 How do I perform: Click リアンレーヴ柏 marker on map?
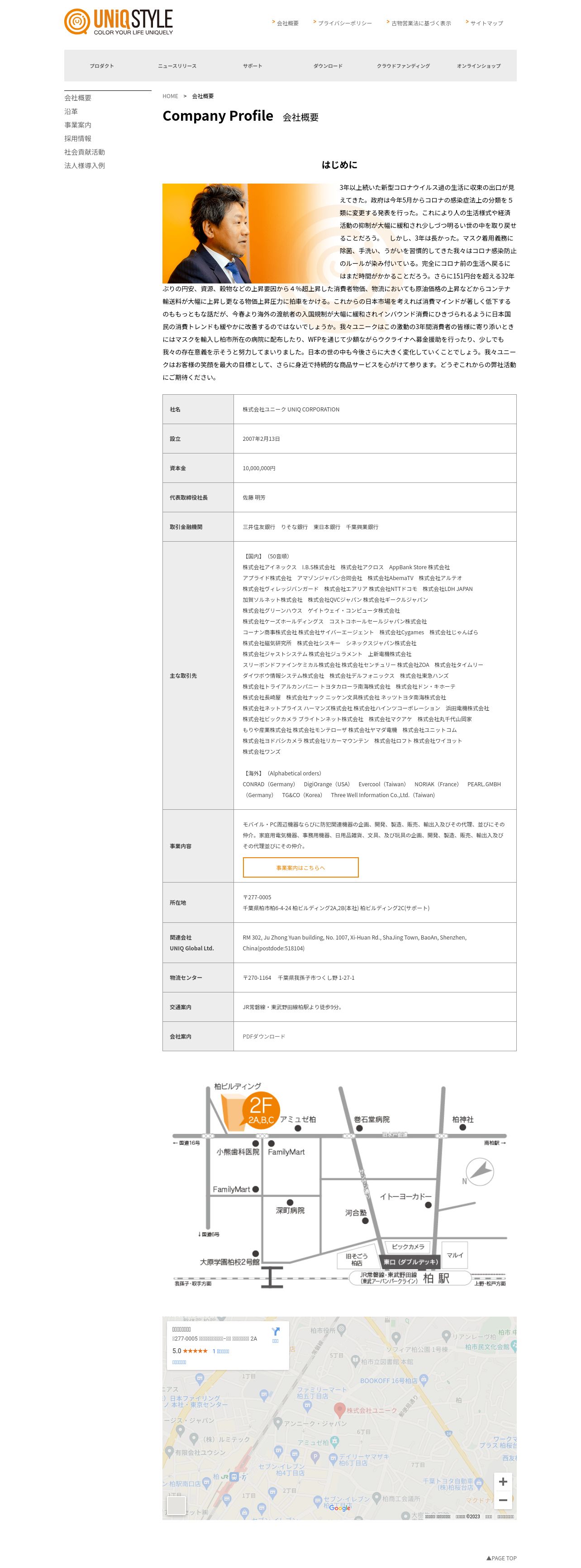(x=446, y=1337)
